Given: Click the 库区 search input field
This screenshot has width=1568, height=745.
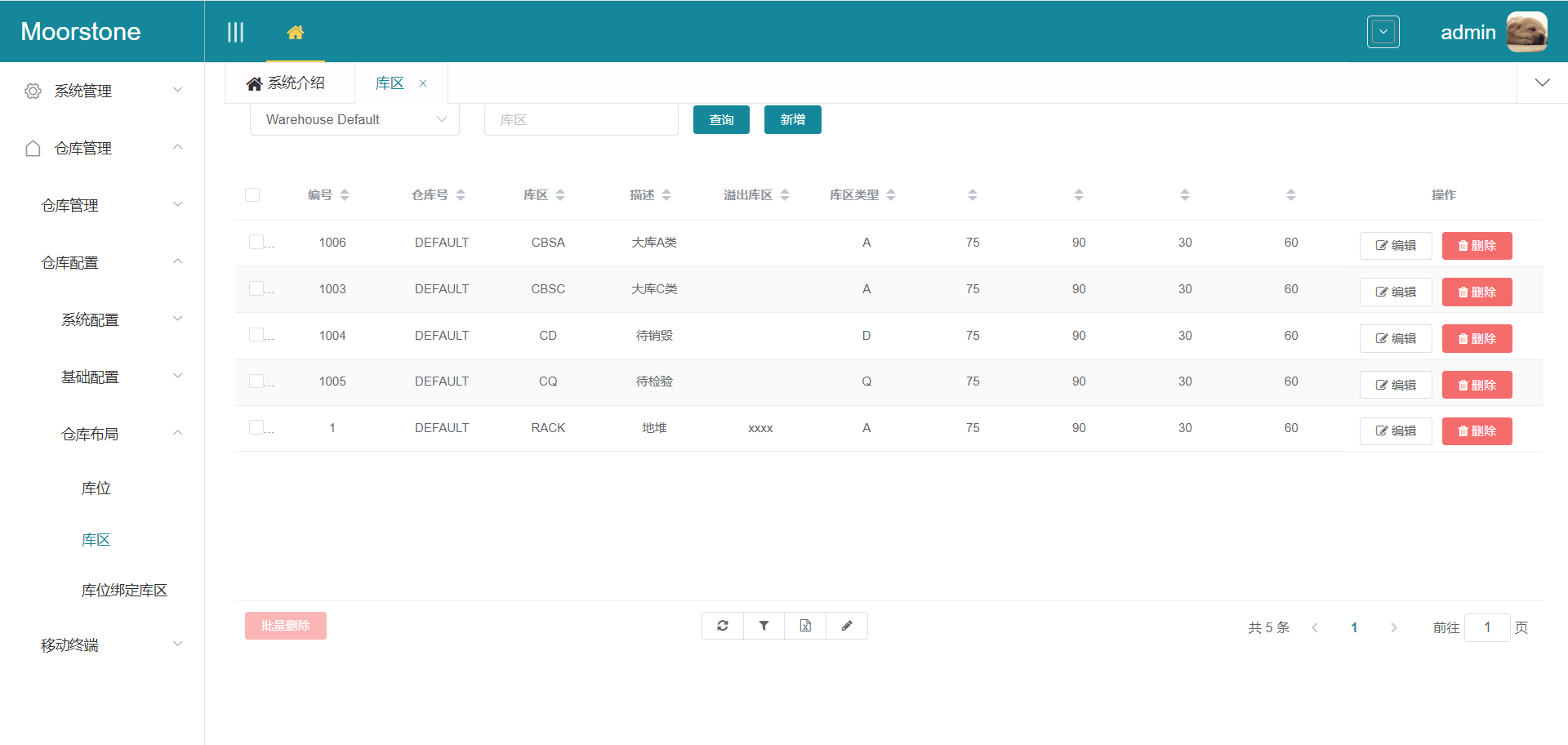Looking at the screenshot, I should coord(581,120).
